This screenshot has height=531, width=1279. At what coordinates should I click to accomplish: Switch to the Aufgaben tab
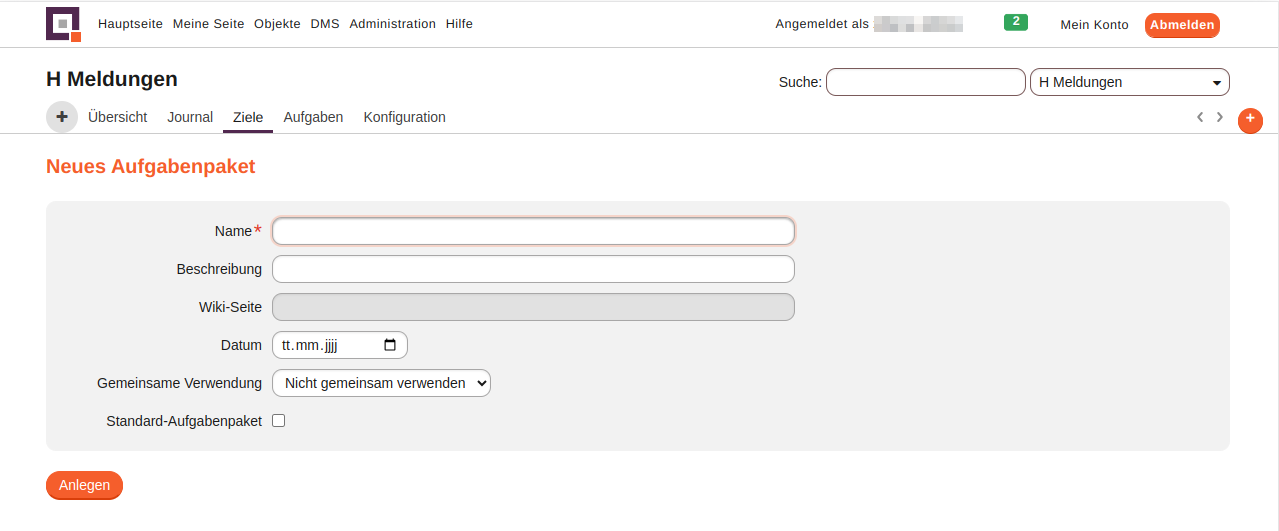(x=313, y=117)
